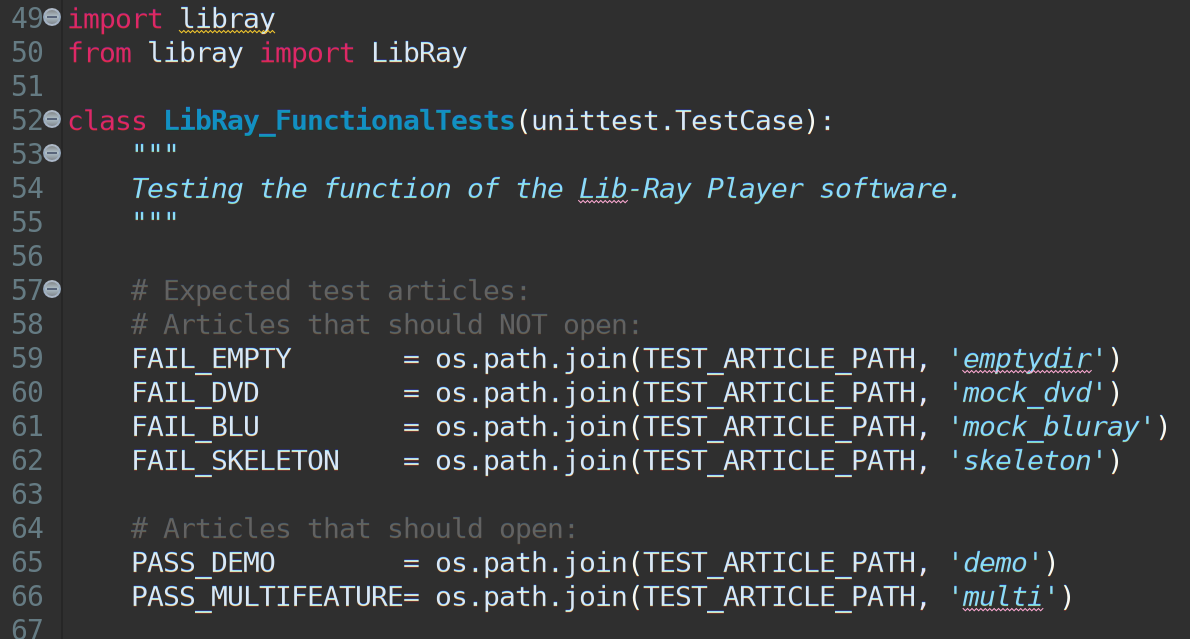Collapse the import block fold marker at line 49
The width and height of the screenshot is (1190, 639).
click(x=53, y=17)
